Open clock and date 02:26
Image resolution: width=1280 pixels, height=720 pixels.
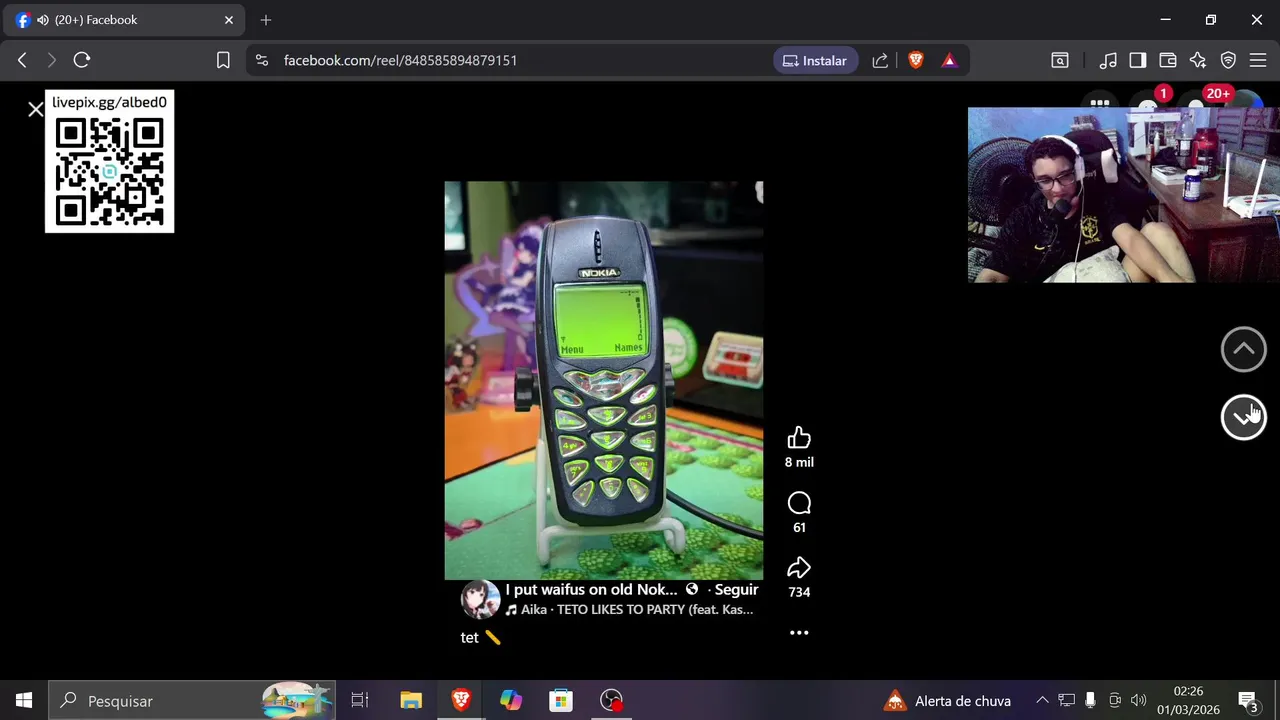click(1188, 701)
